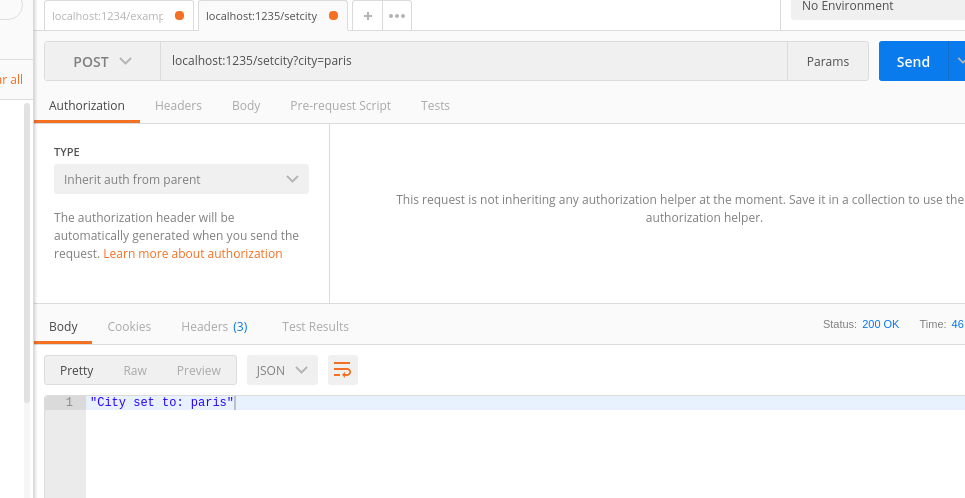Viewport: 965px width, 498px height.
Task: Send the request
Action: tap(913, 62)
